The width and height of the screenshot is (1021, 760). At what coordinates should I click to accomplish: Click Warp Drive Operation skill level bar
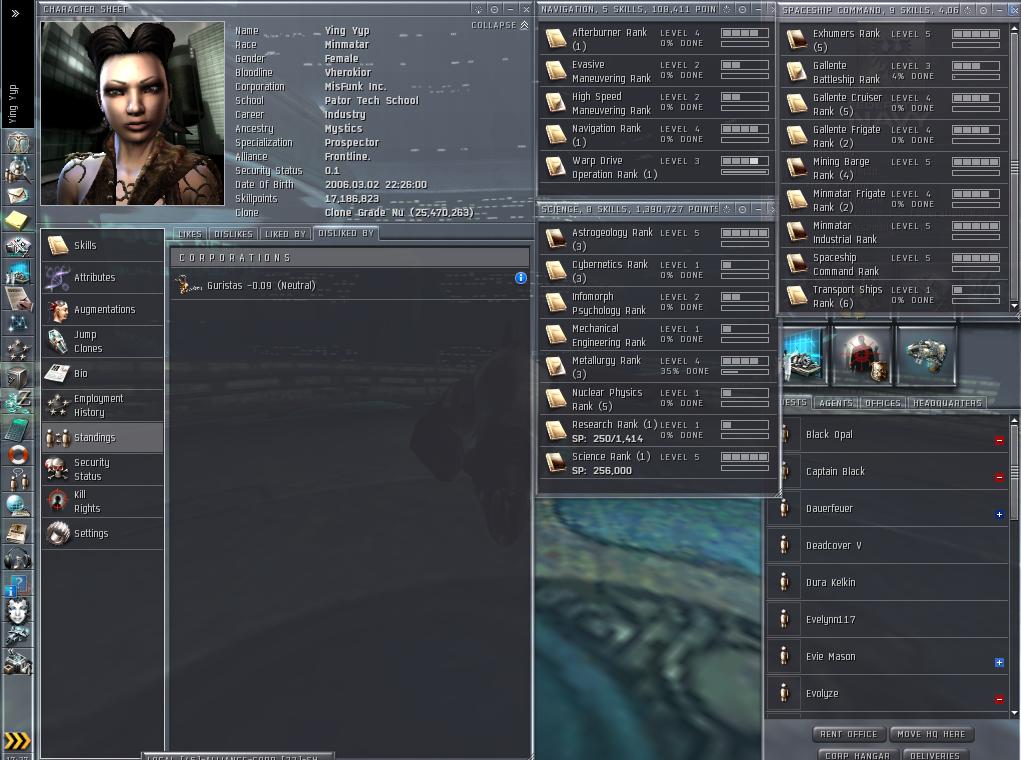pyautogui.click(x=745, y=161)
